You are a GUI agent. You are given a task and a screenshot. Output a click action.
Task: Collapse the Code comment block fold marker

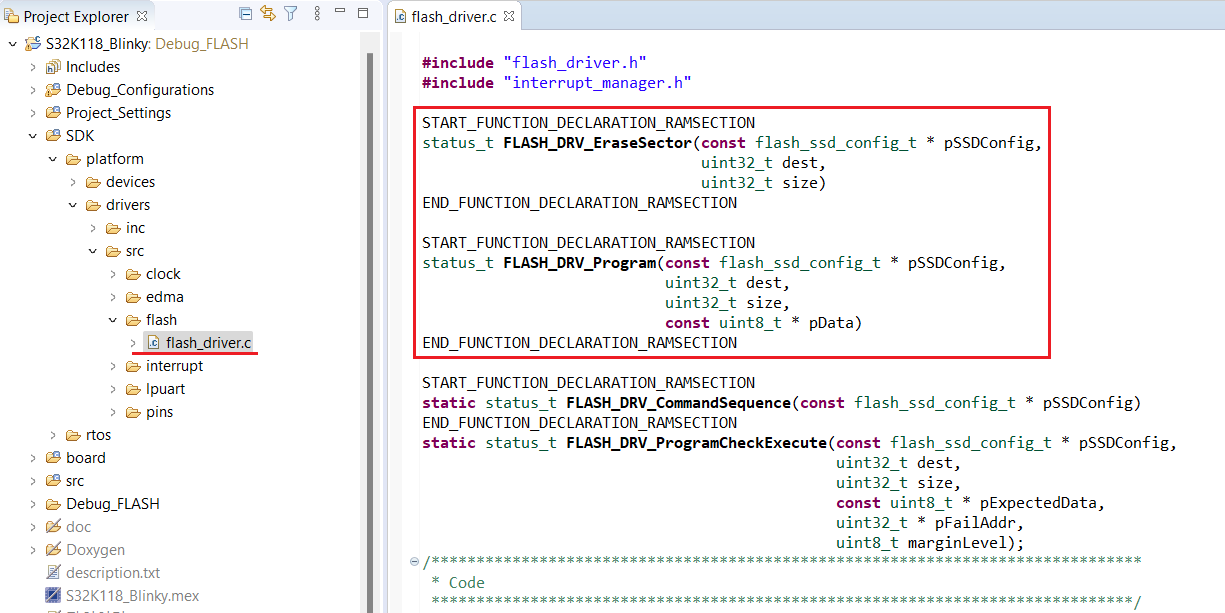[414, 562]
